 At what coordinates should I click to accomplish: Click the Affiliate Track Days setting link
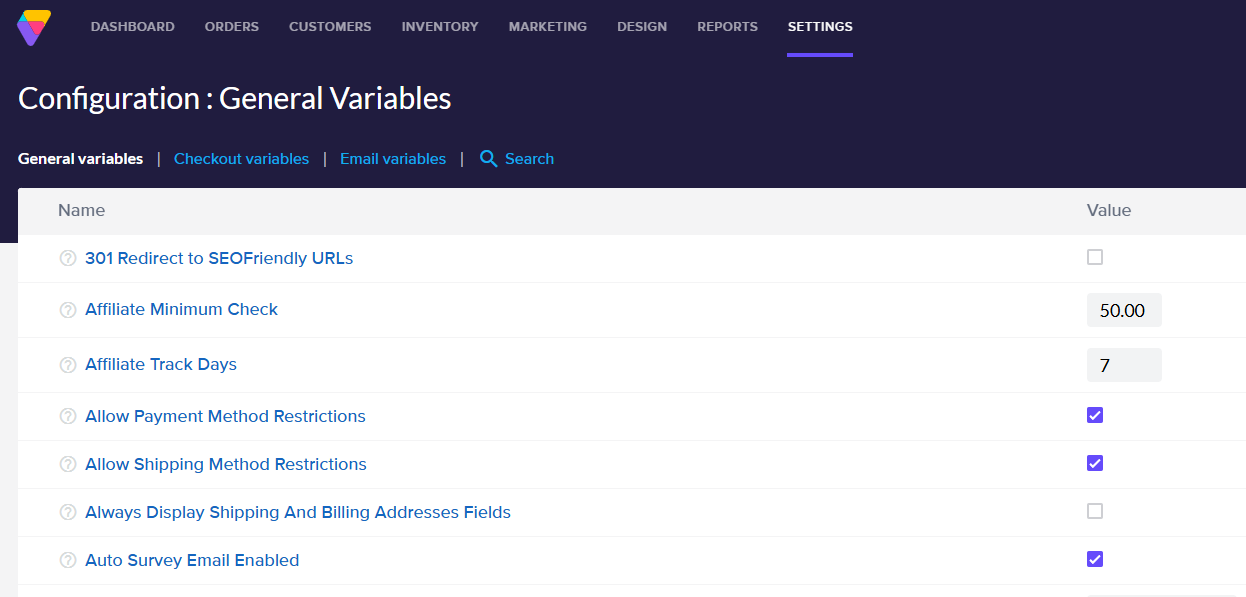(x=160, y=364)
